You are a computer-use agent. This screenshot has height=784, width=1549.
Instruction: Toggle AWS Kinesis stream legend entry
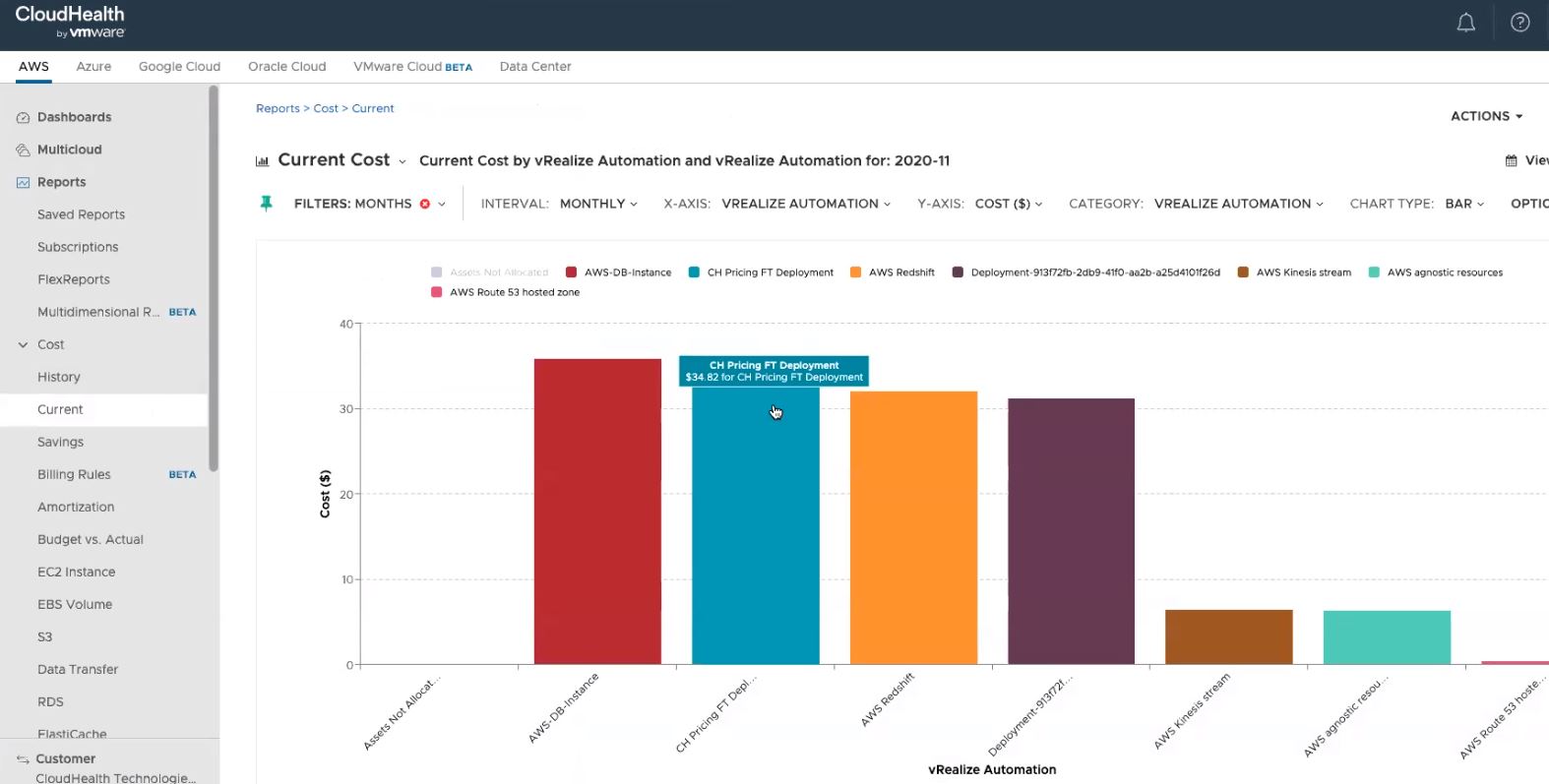tap(1294, 272)
